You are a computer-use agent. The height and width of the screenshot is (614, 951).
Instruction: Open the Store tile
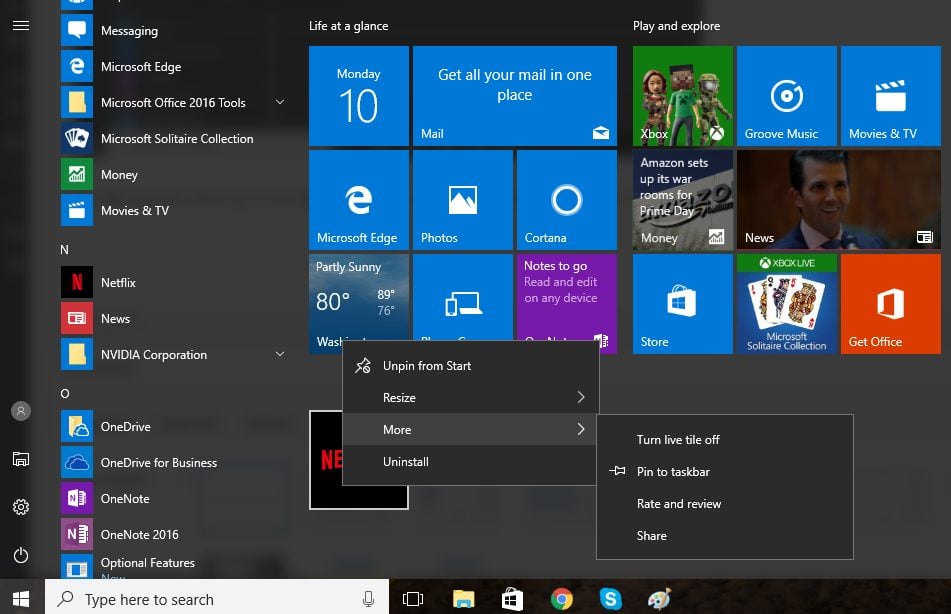click(682, 304)
